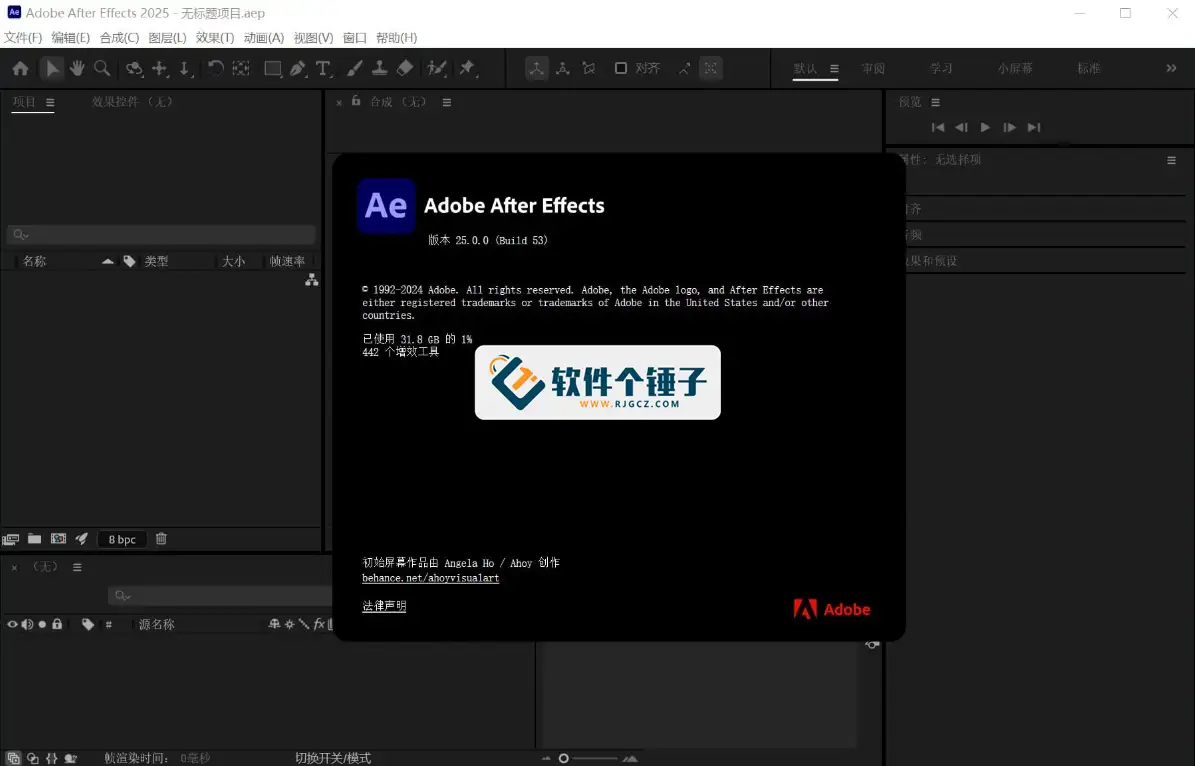This screenshot has height=766, width=1195.
Task: Click the label tag column header in project panel
Action: pos(130,261)
